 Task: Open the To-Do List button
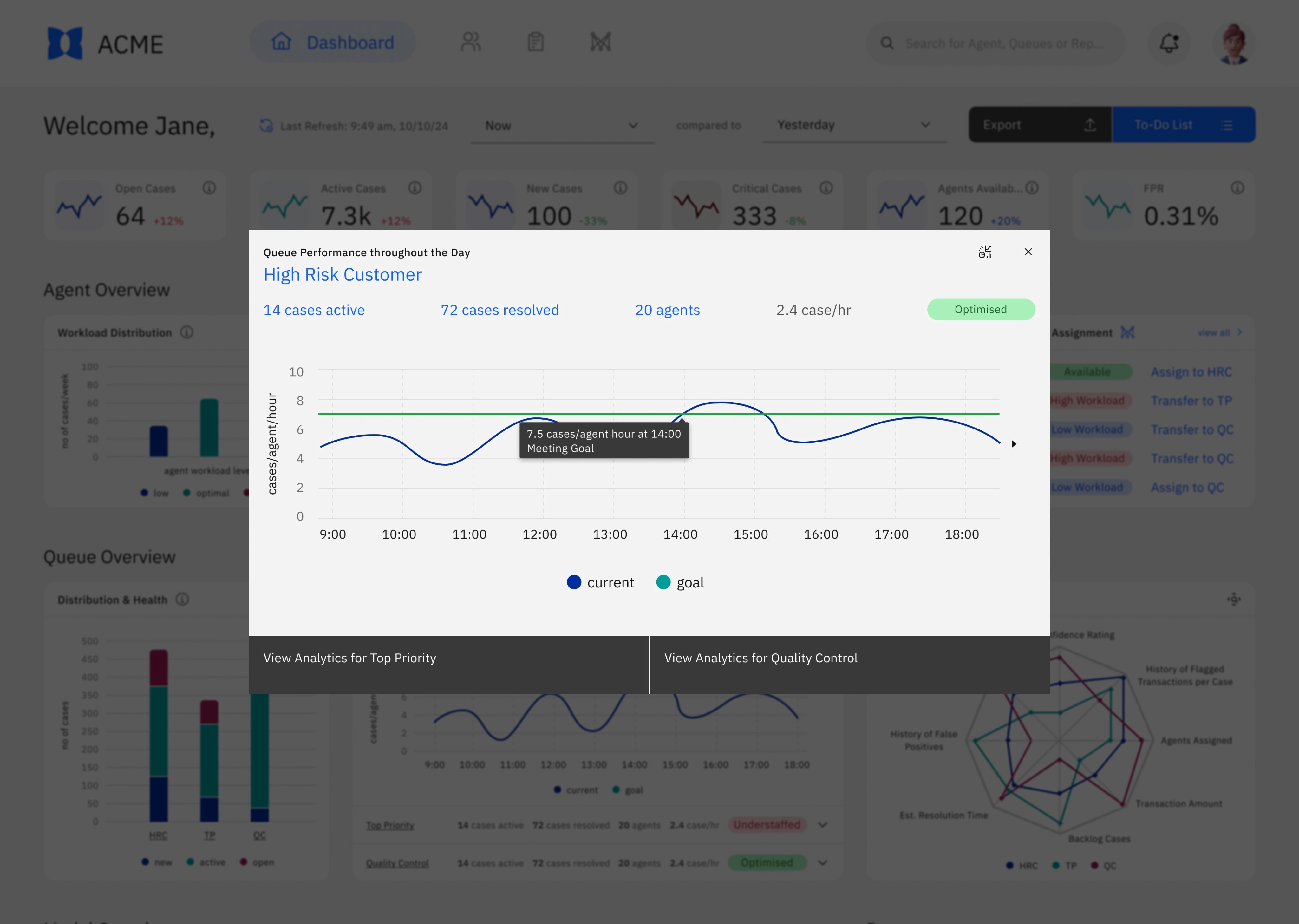point(1184,125)
